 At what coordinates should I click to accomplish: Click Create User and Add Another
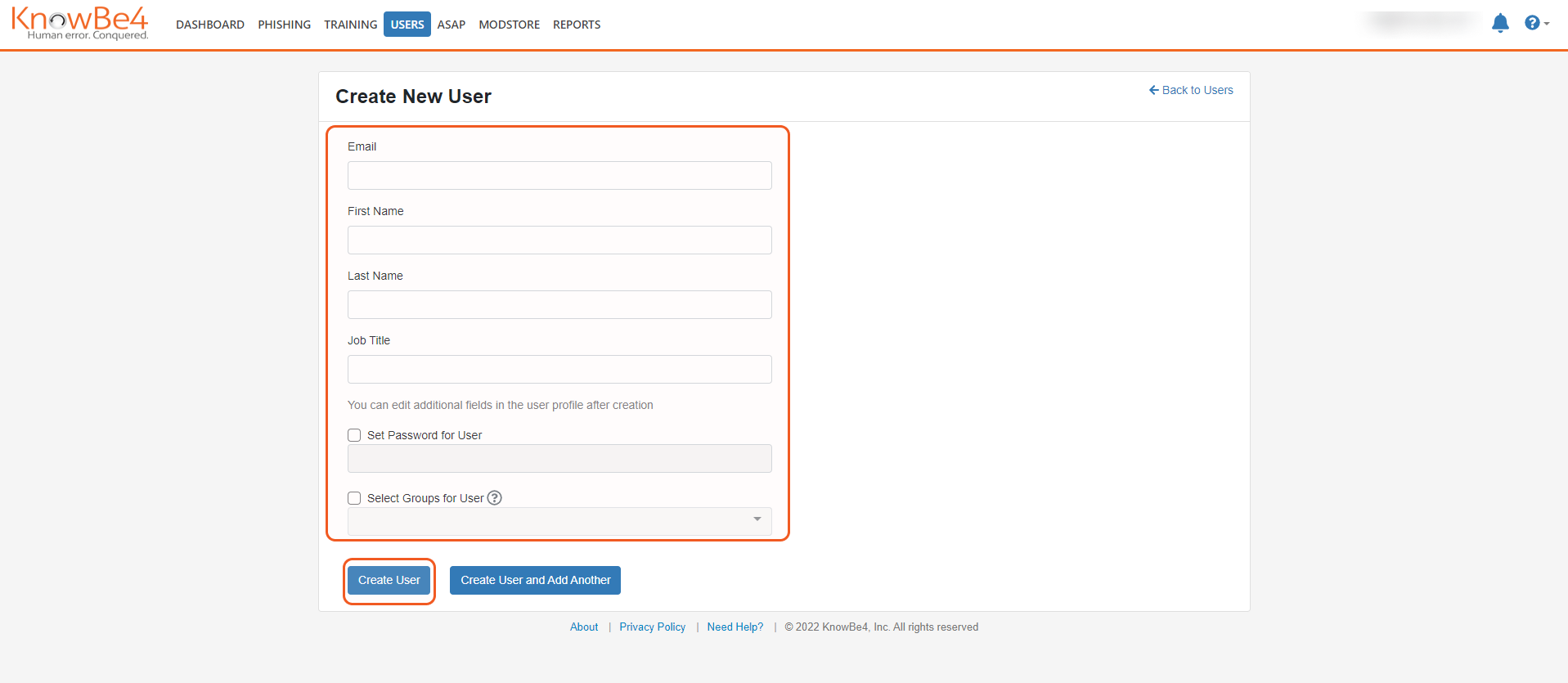536,580
